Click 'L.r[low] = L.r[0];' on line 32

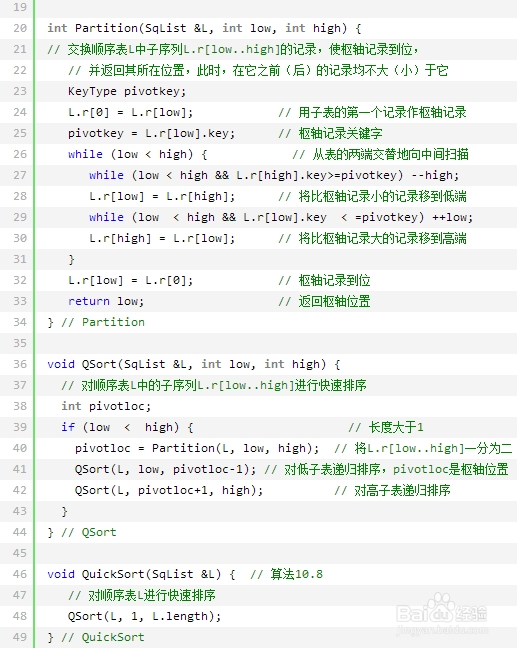(x=131, y=280)
